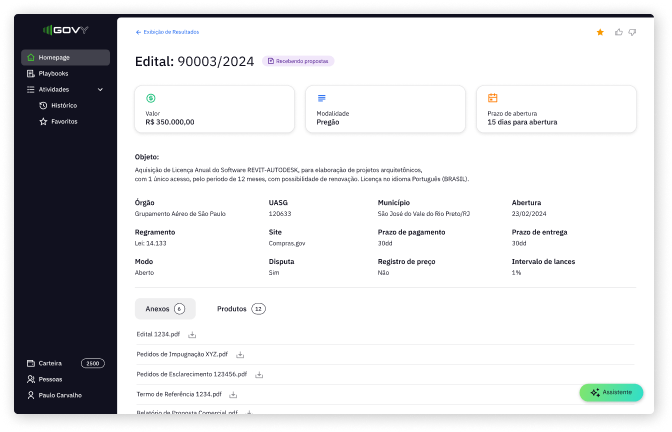Collapse the Atividades chevron
Viewport: 672px width, 432px height.
(100, 90)
